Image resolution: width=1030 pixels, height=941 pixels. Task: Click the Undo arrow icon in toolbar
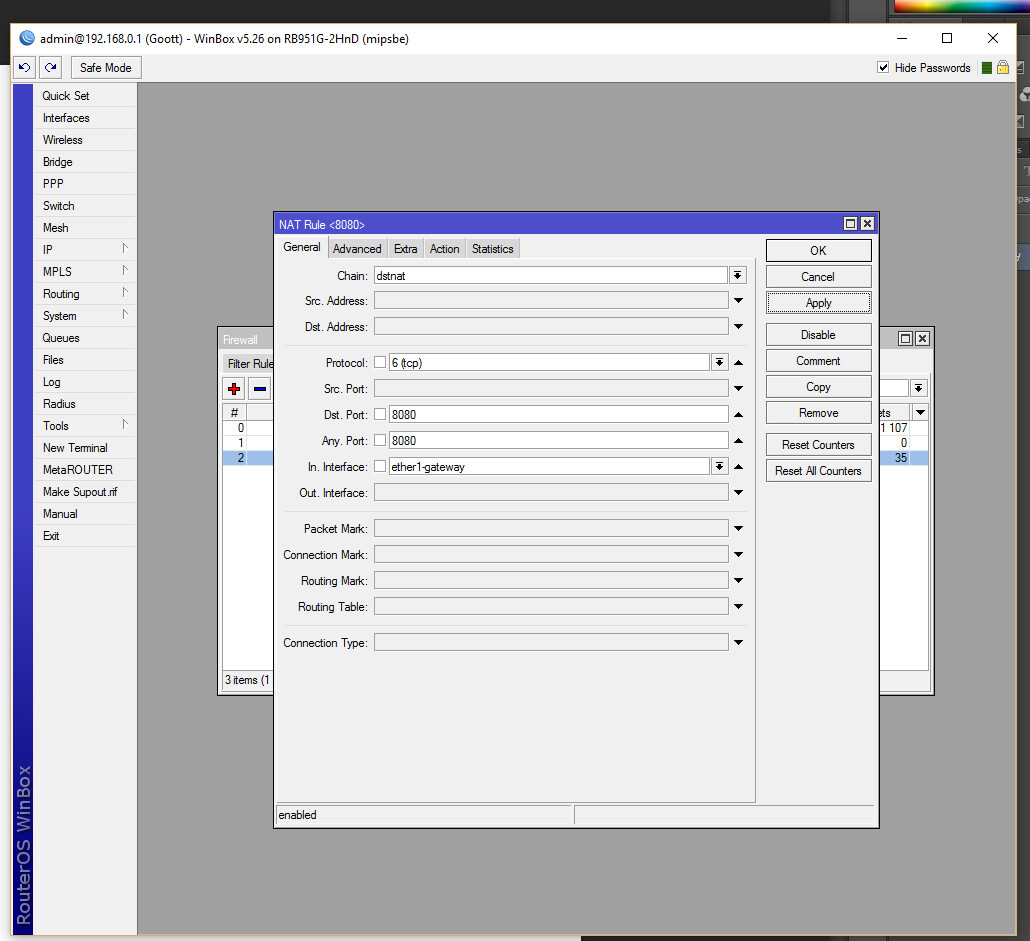(25, 68)
